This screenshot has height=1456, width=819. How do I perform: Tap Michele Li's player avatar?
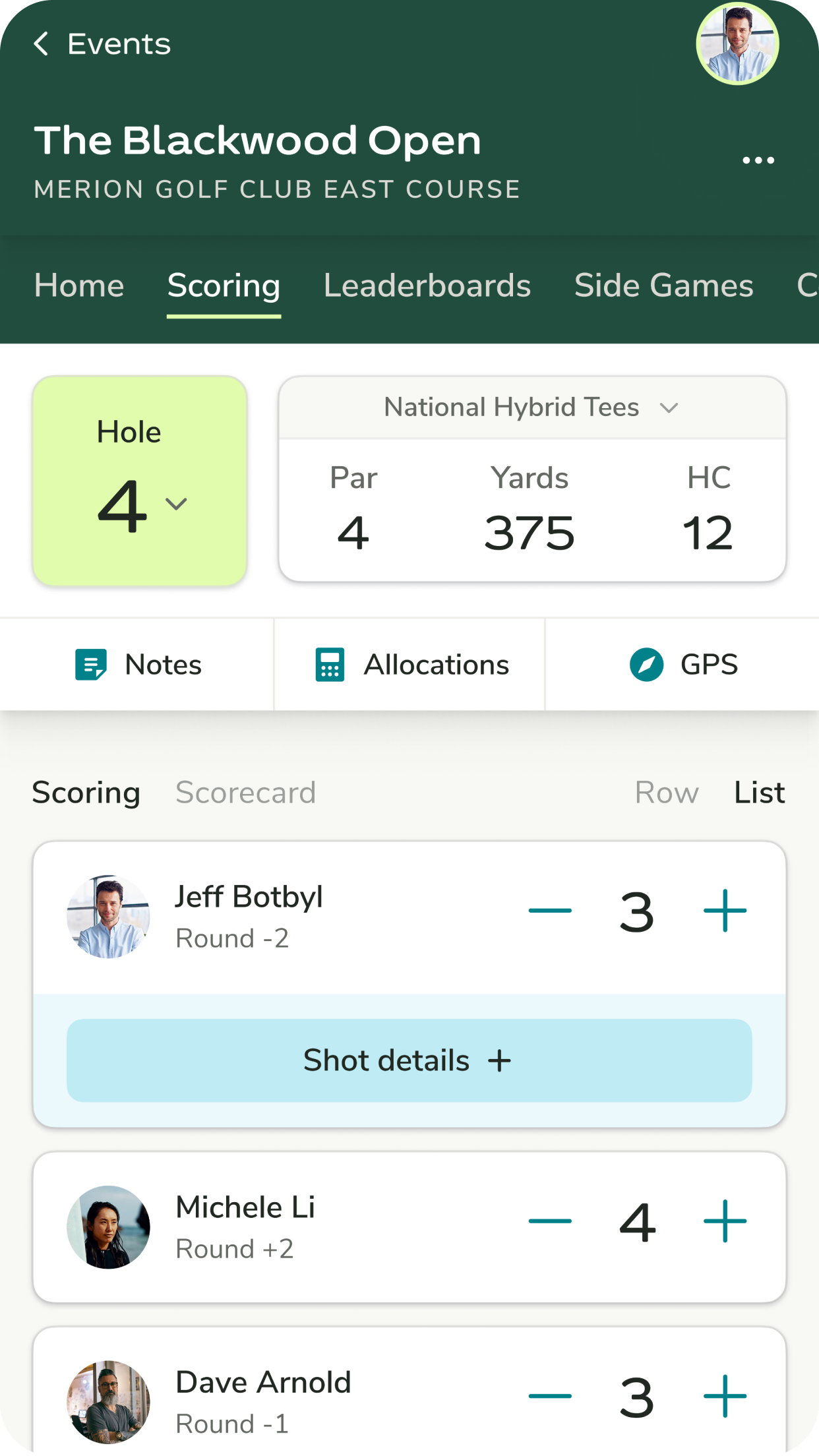click(108, 1227)
